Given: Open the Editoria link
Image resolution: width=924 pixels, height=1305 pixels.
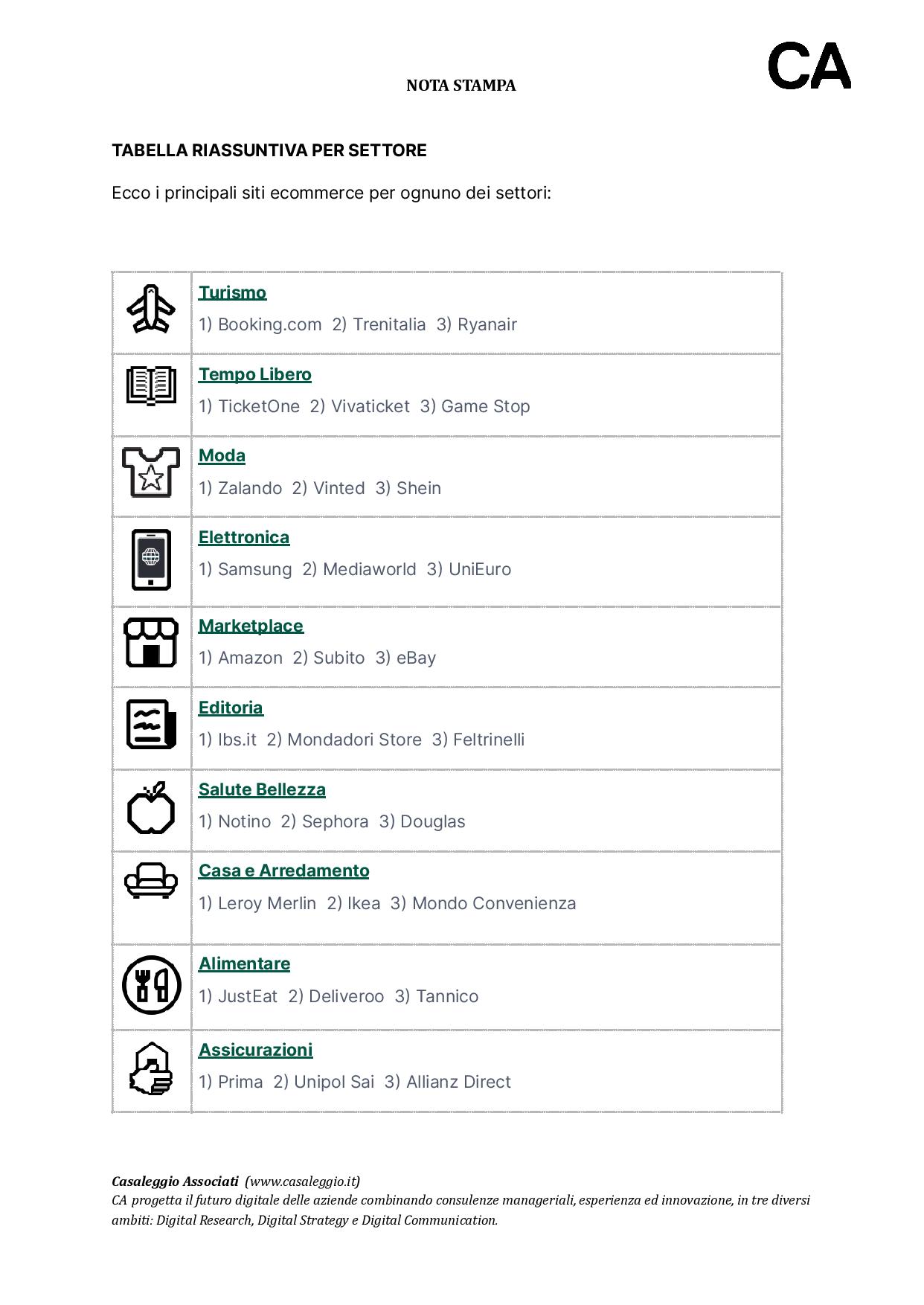Looking at the screenshot, I should (x=231, y=708).
